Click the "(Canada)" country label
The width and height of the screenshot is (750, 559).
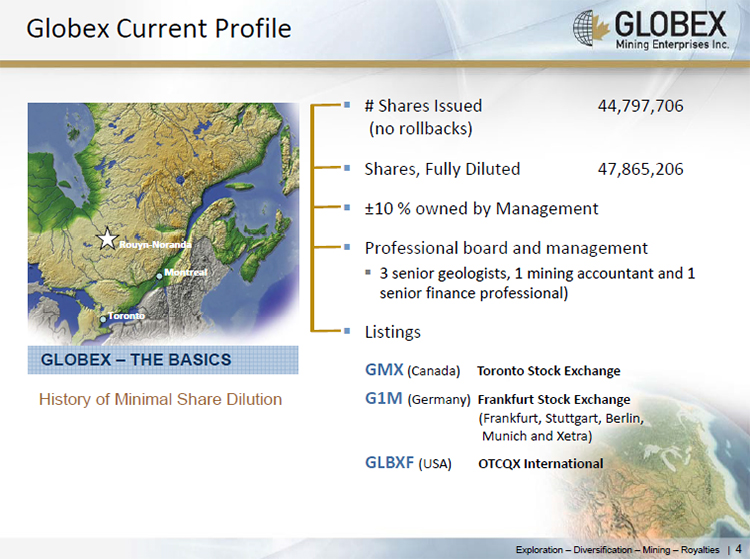pyautogui.click(x=433, y=371)
